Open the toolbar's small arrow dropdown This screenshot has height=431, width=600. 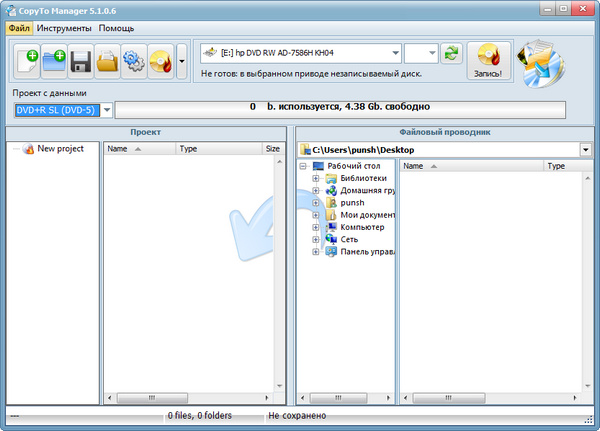tap(181, 62)
